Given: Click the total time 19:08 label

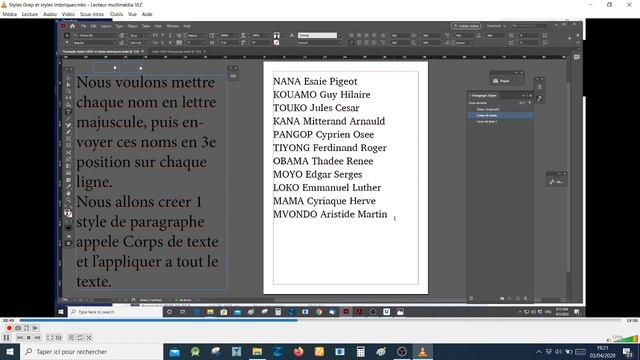Looking at the screenshot, I should point(631,320).
